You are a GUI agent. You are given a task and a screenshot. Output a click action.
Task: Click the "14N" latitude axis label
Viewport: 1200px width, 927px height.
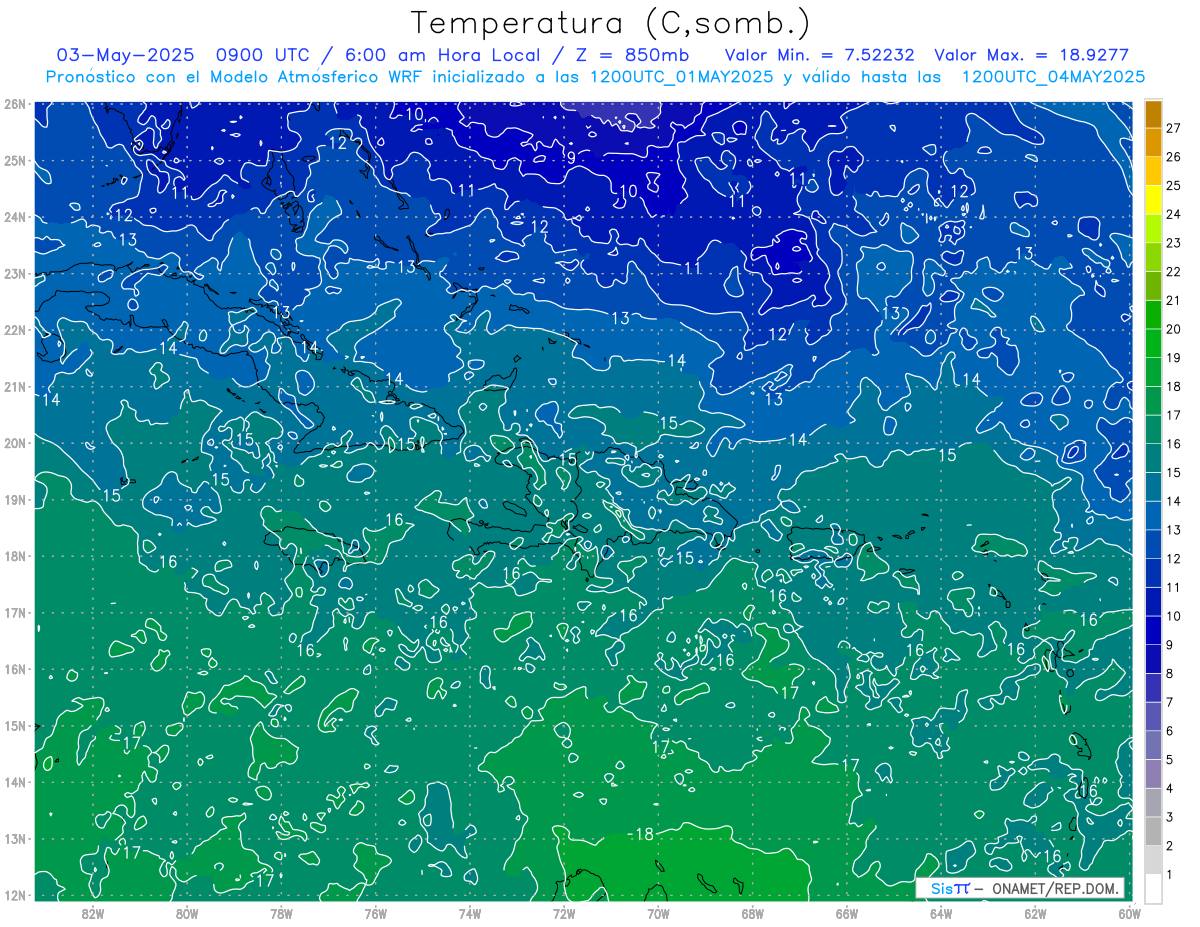pos(14,782)
